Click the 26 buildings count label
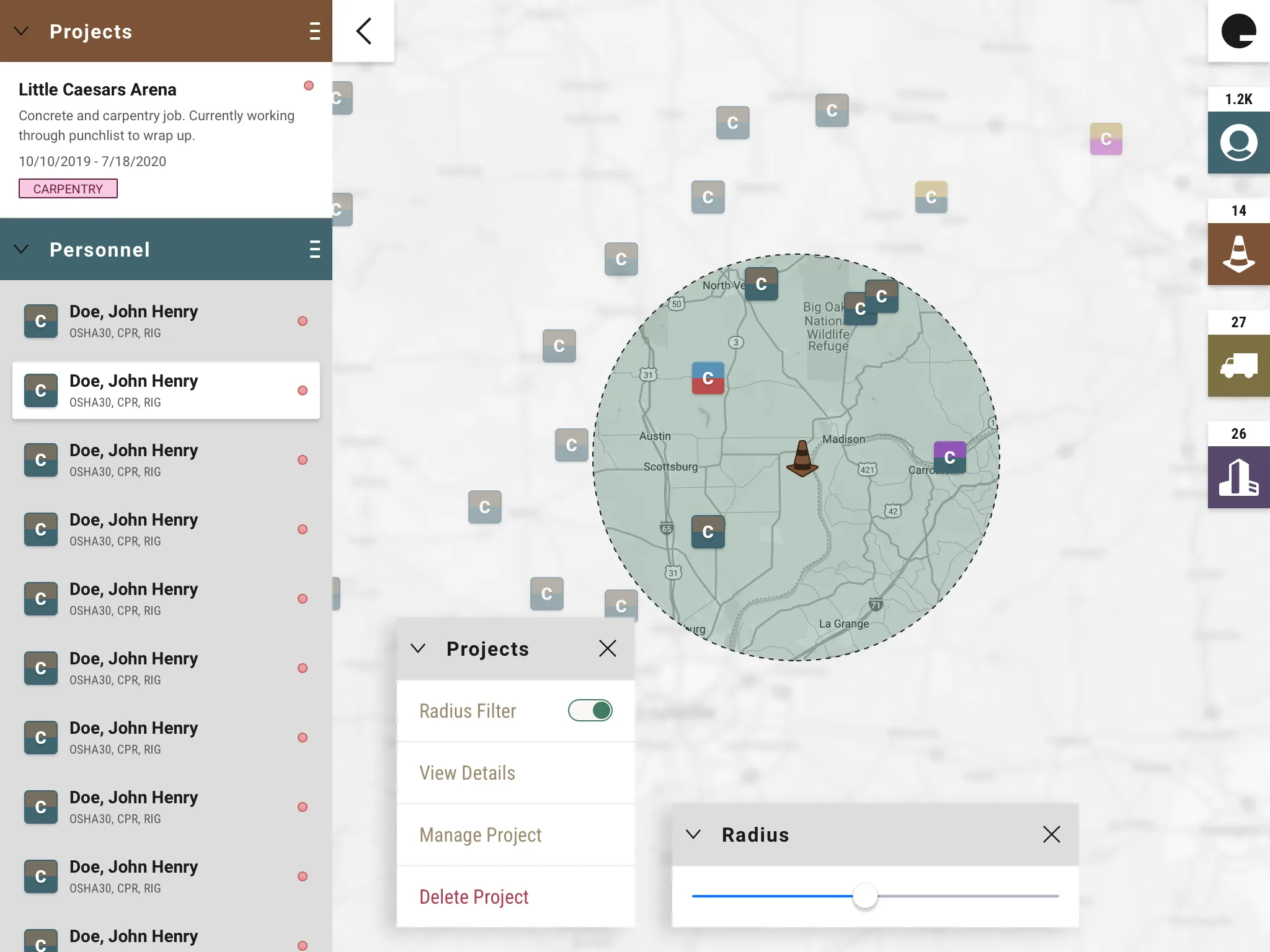 click(1238, 434)
